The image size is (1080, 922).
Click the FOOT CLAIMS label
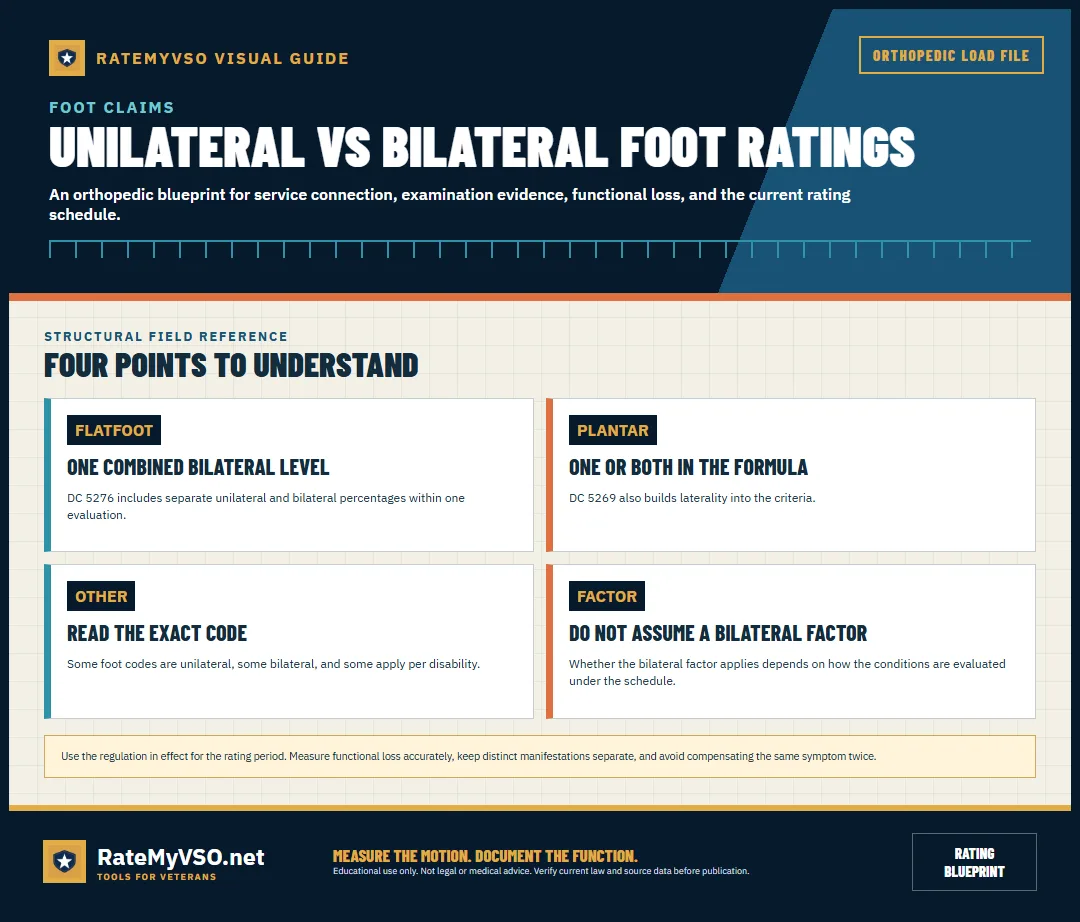pyautogui.click(x=112, y=107)
